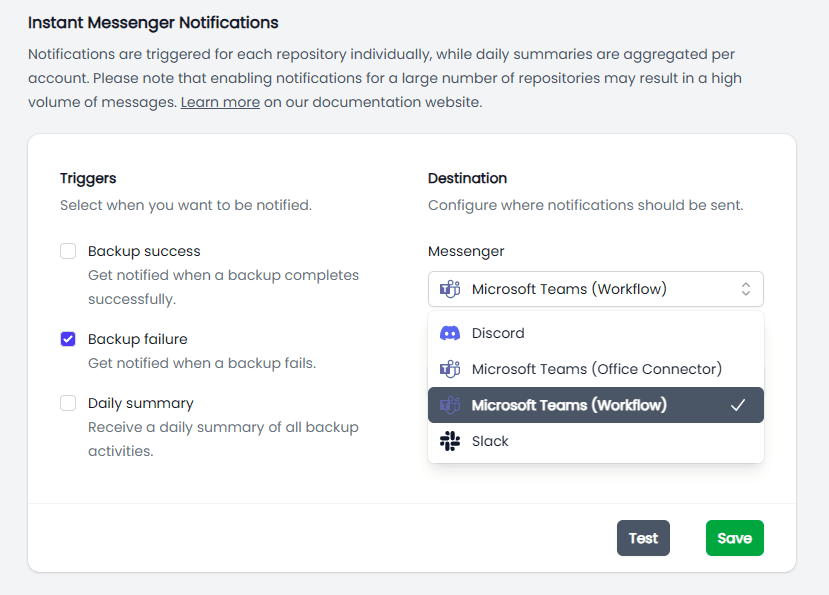
Task: Pick Slack as the messenger
Action: click(x=490, y=441)
